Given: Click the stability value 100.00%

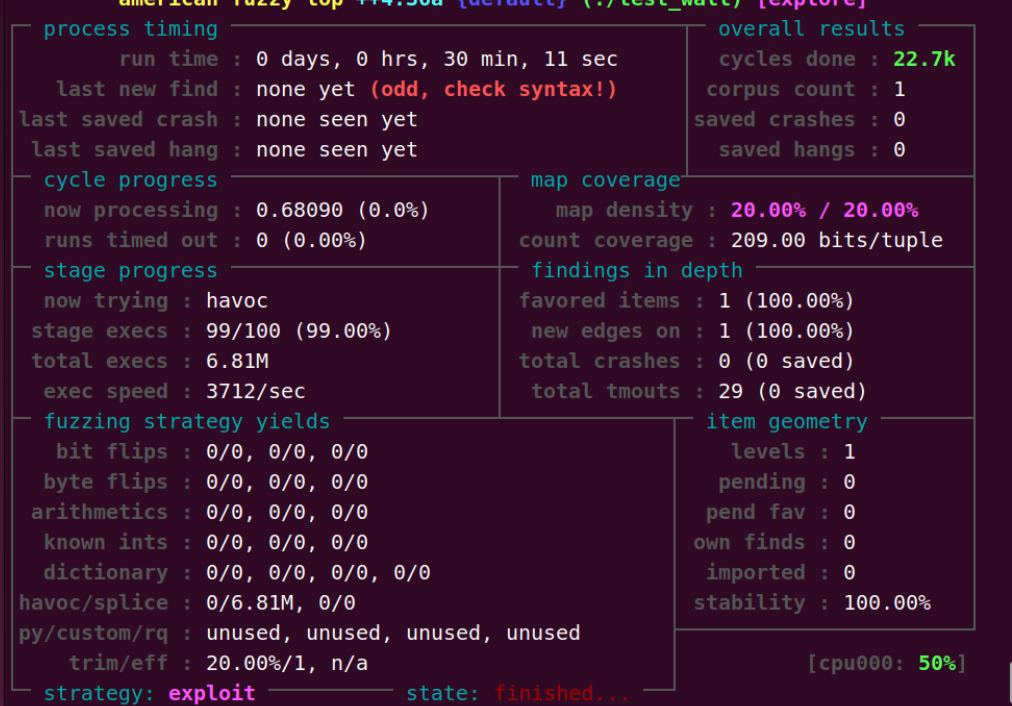Looking at the screenshot, I should pyautogui.click(x=887, y=603).
